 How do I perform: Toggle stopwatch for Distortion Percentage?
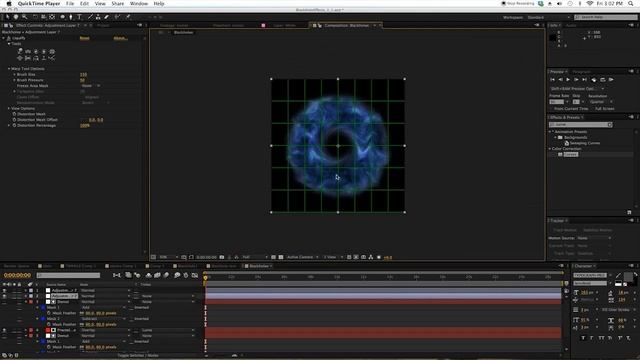14,125
